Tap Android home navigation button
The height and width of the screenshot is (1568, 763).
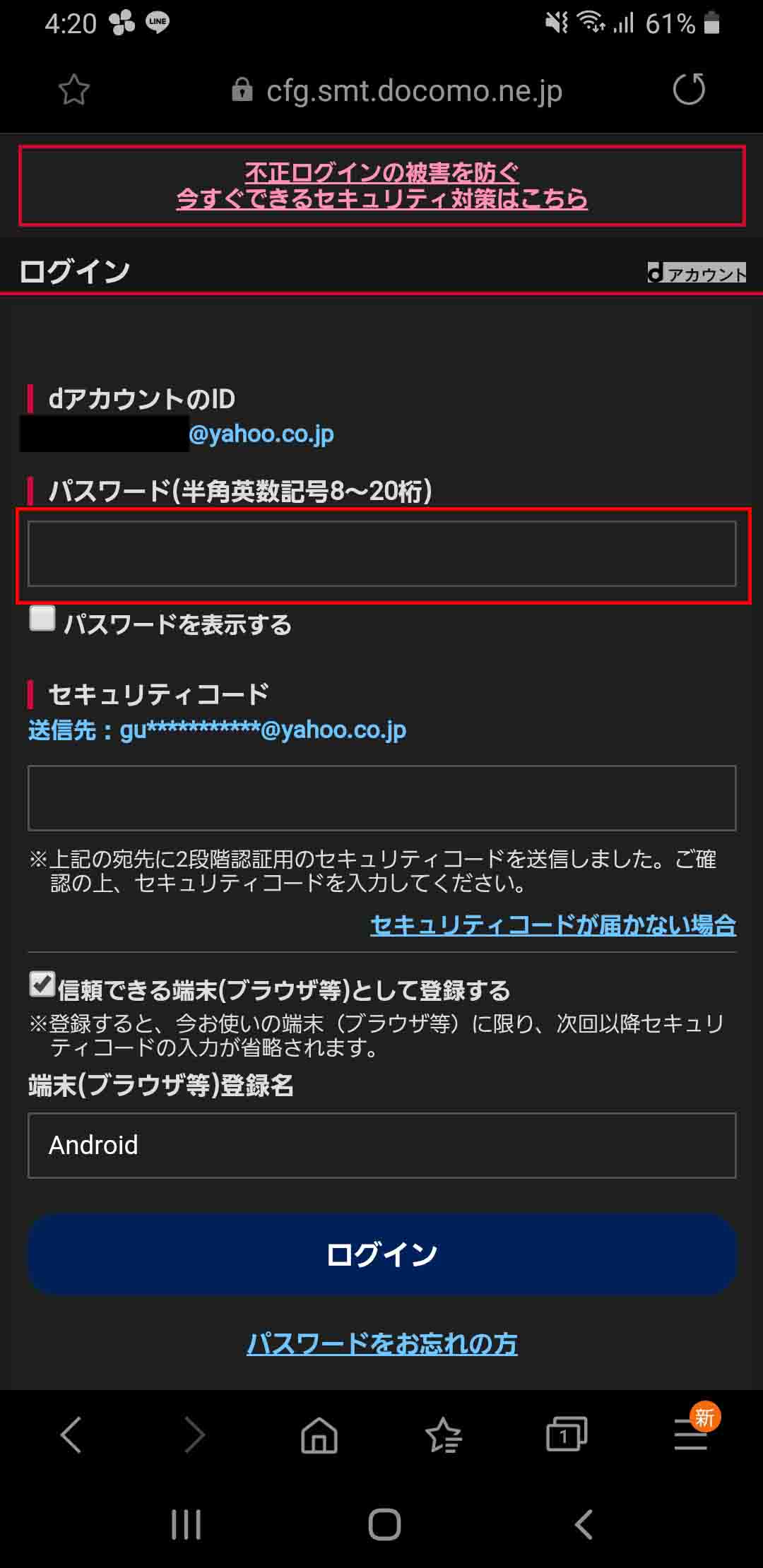(x=384, y=1525)
